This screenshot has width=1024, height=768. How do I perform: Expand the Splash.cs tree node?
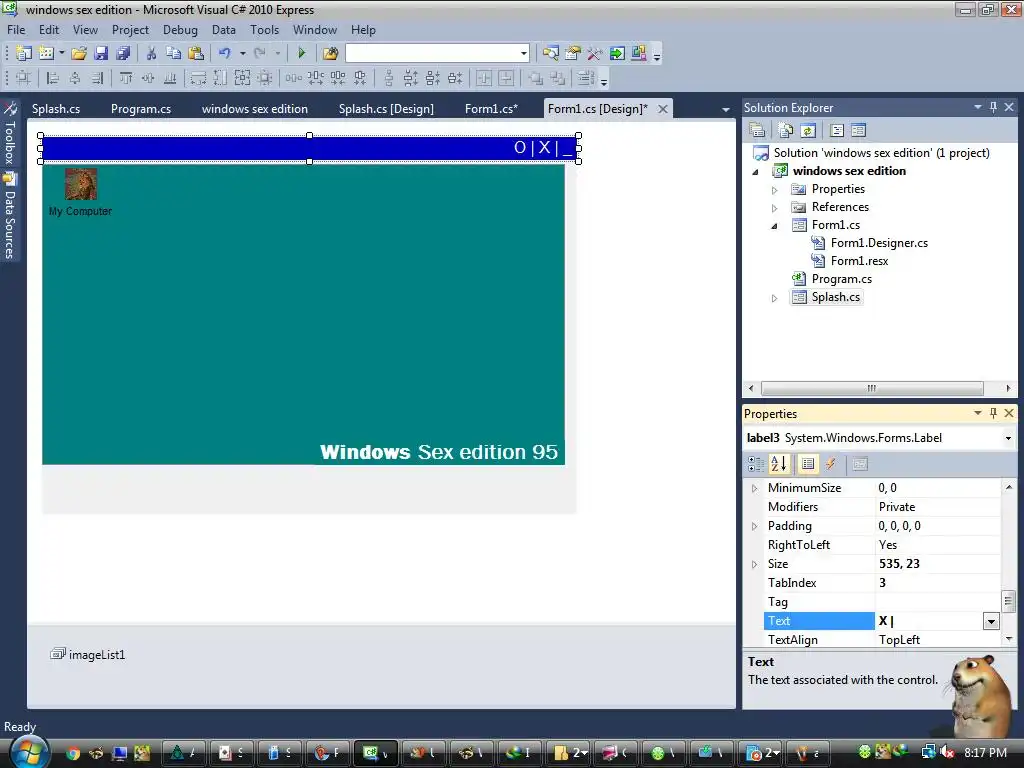coord(775,298)
